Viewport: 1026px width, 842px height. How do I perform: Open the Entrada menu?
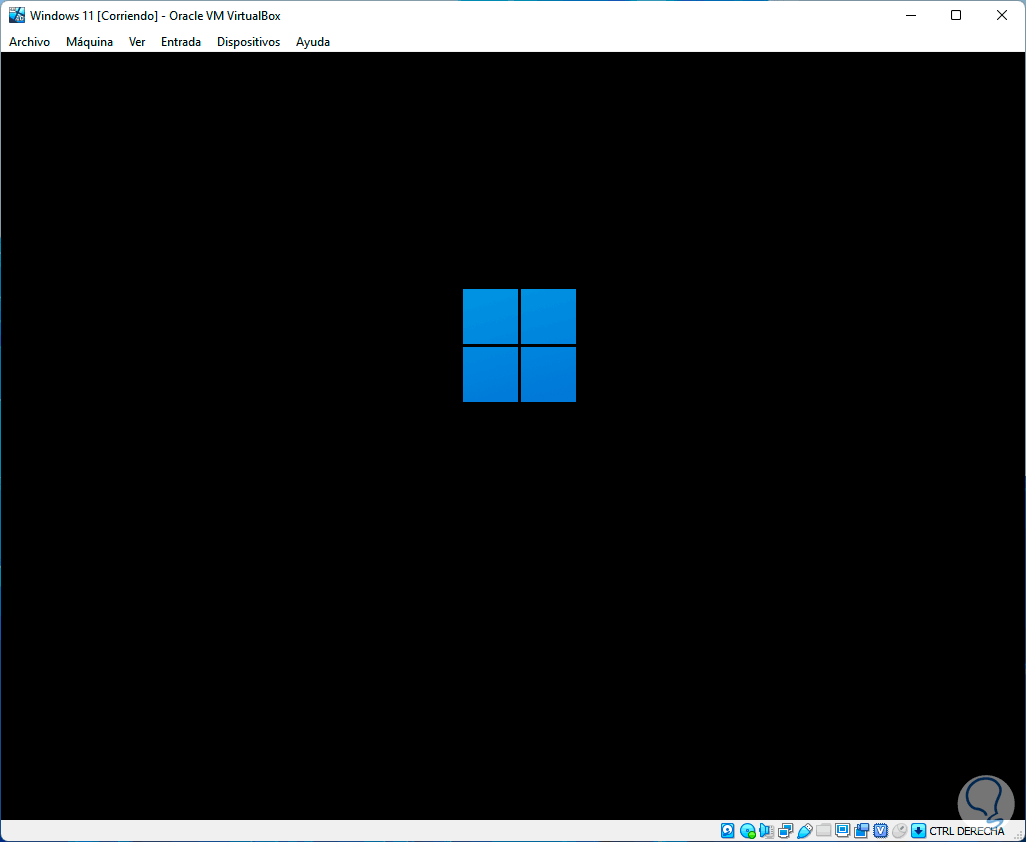tap(181, 42)
